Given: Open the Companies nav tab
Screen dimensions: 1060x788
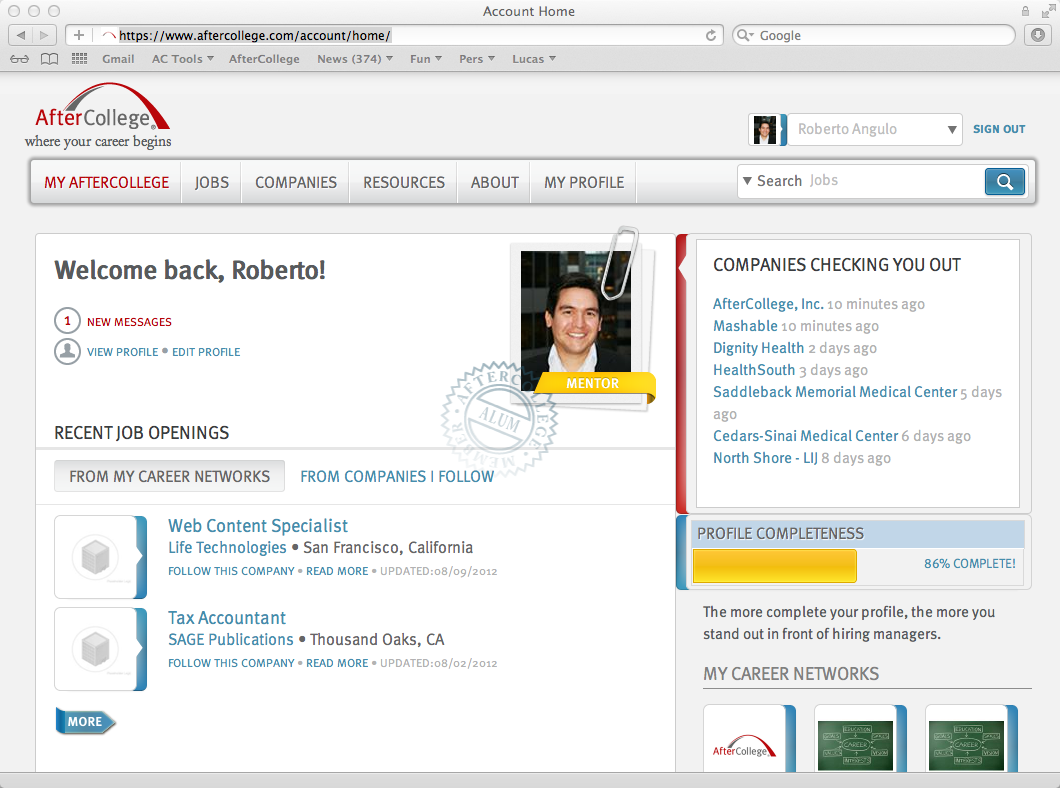Looking at the screenshot, I should 295,182.
